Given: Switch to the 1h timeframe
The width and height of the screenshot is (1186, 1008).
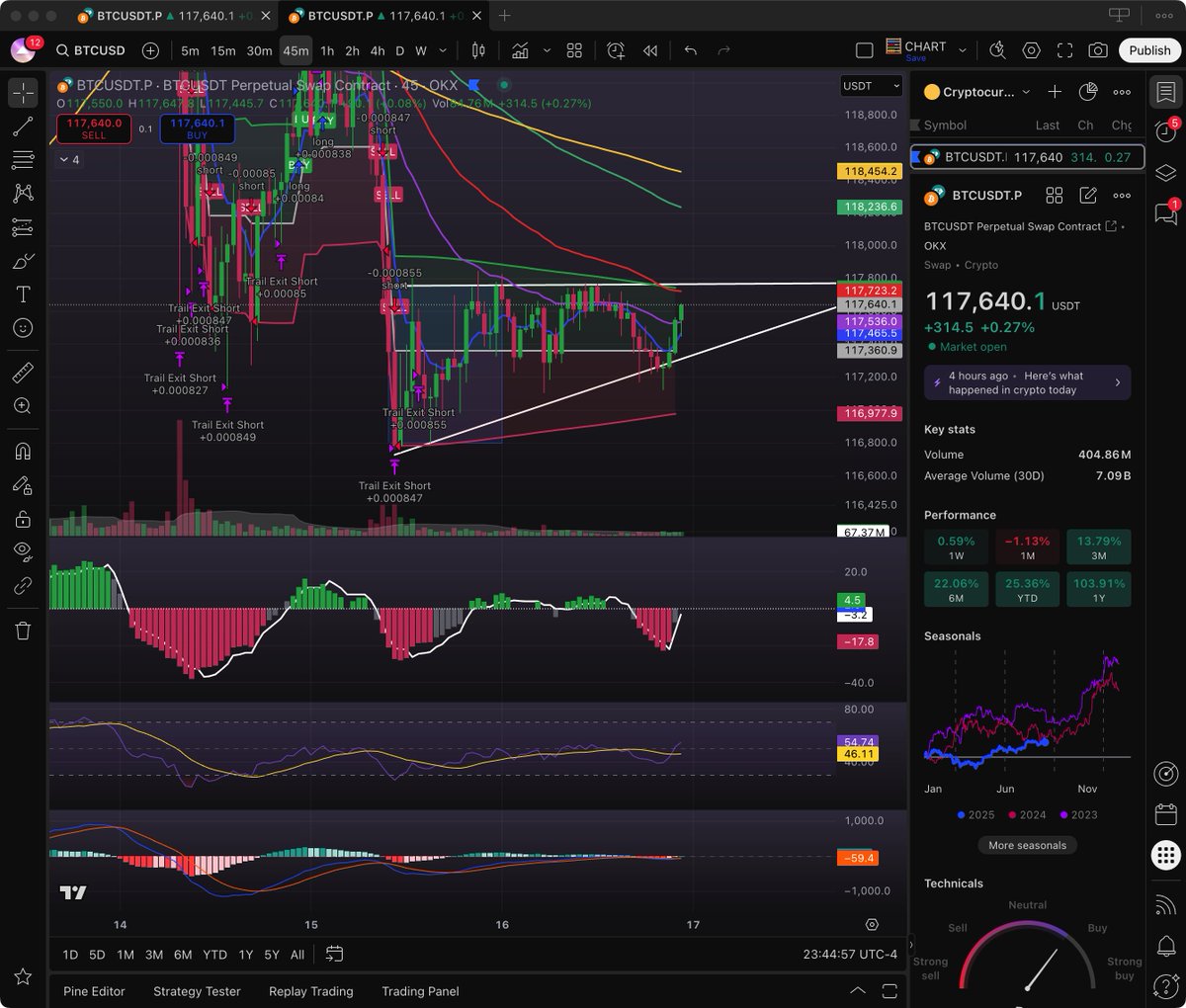Looking at the screenshot, I should [x=327, y=50].
